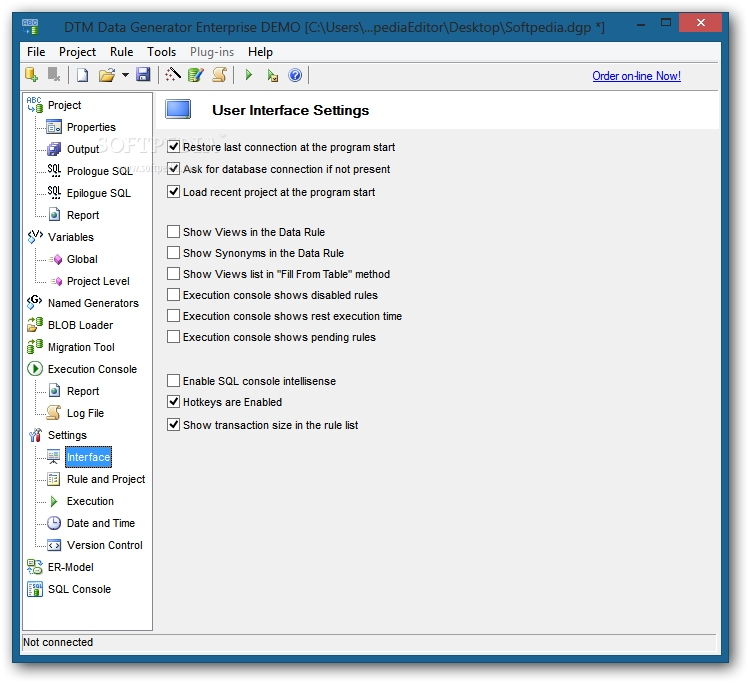749x683 pixels.
Task: Save the project with the floppy disk icon
Action: pyautogui.click(x=143, y=75)
